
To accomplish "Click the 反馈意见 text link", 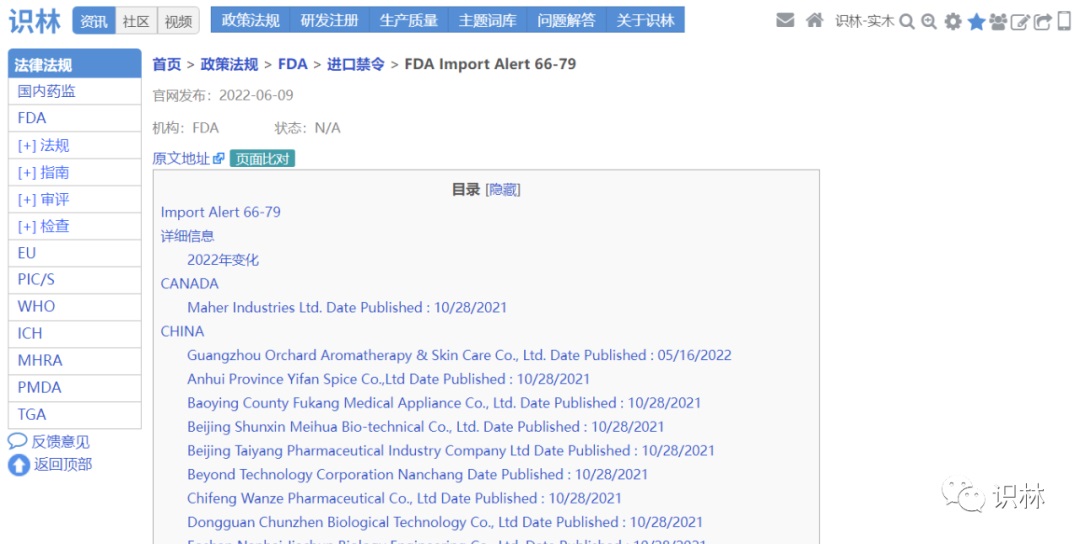I will coord(61,441).
